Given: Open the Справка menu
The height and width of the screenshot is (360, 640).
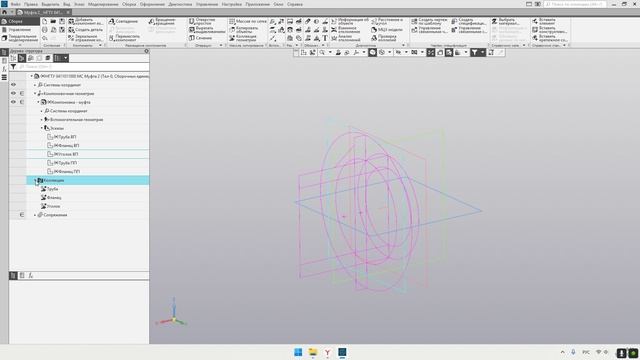Looking at the screenshot, I should click(294, 4).
